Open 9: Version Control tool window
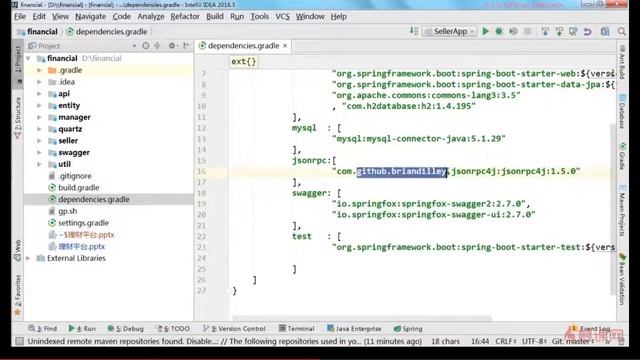 [235, 329]
